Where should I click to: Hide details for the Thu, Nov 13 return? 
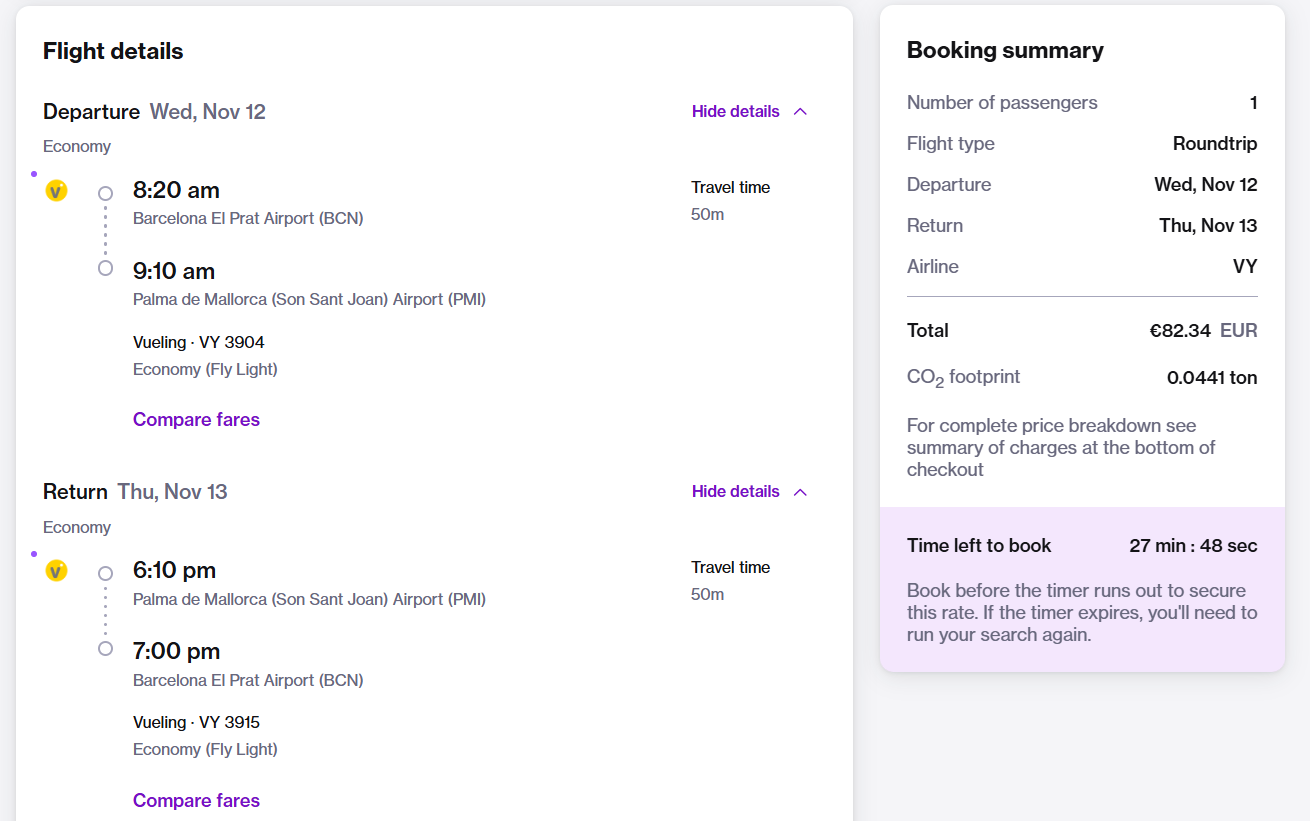735,491
